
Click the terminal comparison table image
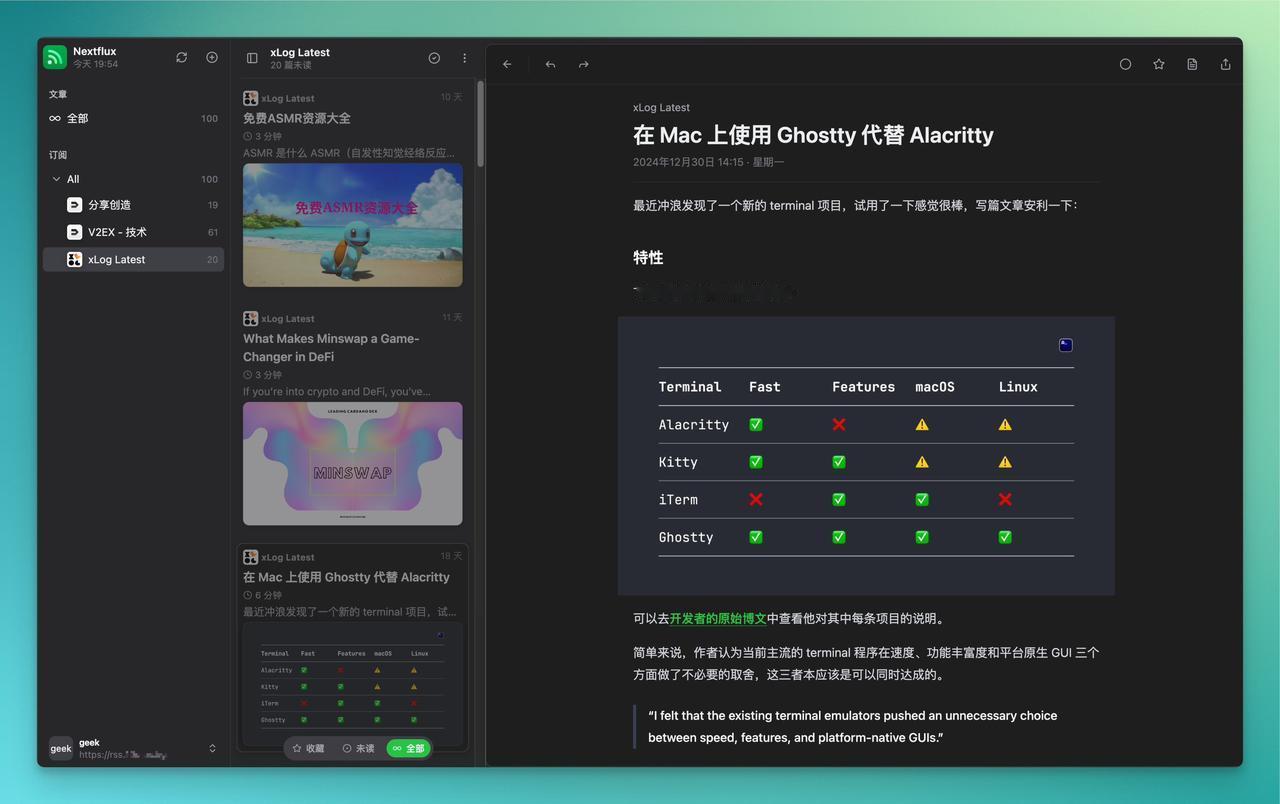pyautogui.click(x=866, y=456)
